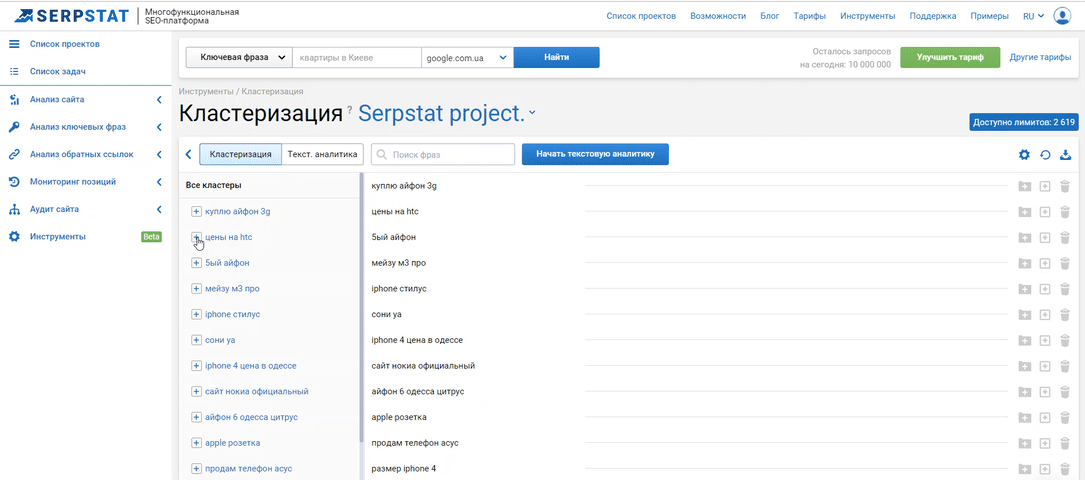This screenshot has width=1085, height=480.
Task: Click the help question mark next to Кластеризация
Action: pos(349,109)
